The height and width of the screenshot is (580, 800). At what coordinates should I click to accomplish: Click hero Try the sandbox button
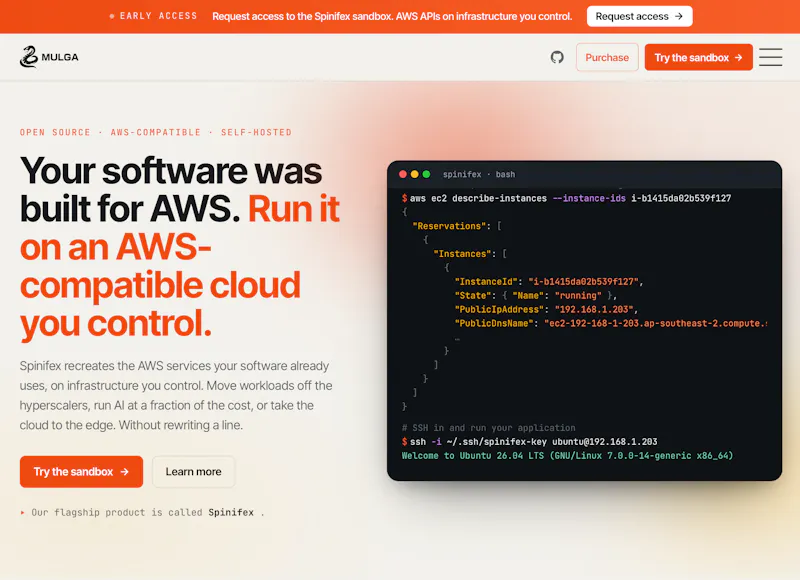[x=81, y=472]
